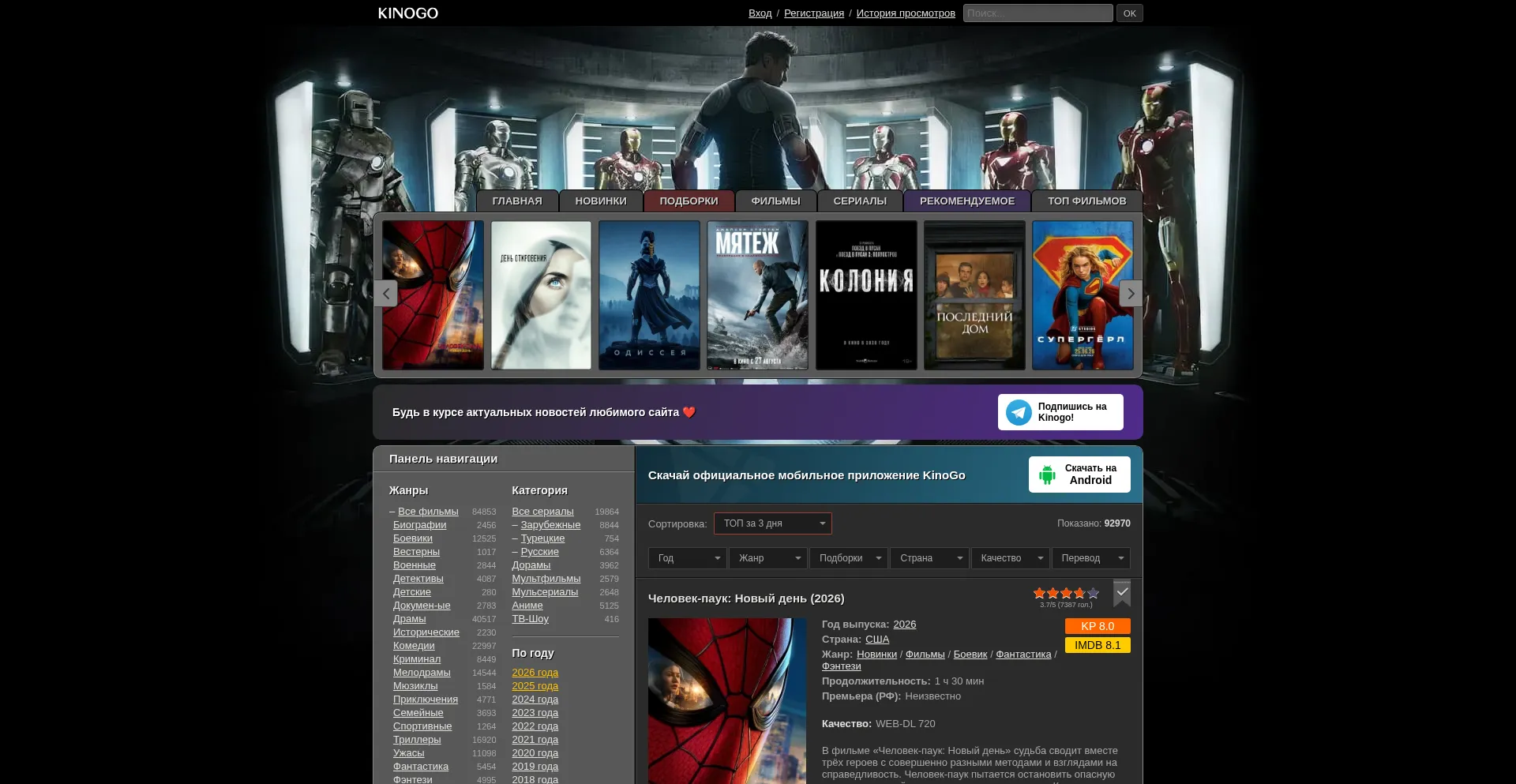Open the Качество filter dropdown
Image resolution: width=1516 pixels, height=784 pixels.
1011,558
